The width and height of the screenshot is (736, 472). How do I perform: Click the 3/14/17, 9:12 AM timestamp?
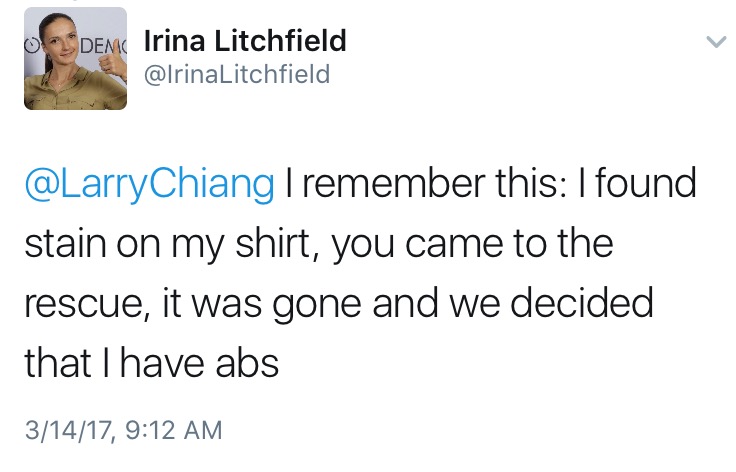point(123,431)
